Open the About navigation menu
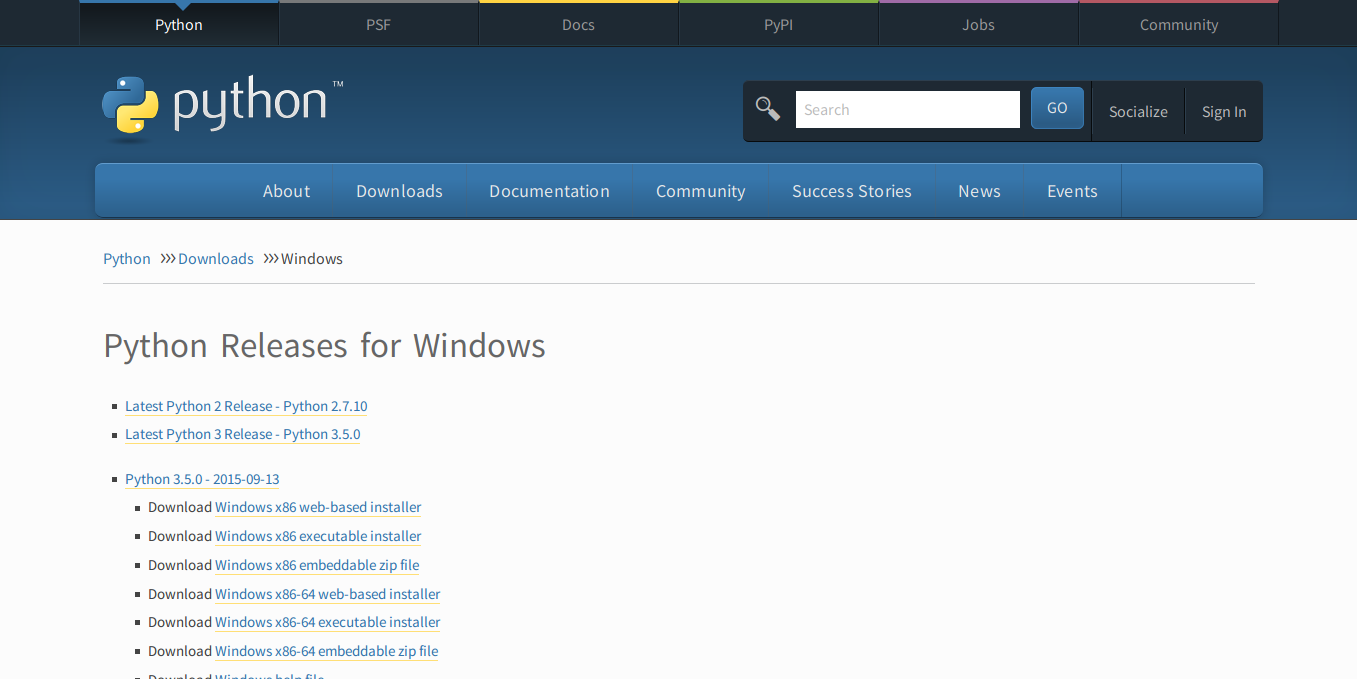 point(286,191)
